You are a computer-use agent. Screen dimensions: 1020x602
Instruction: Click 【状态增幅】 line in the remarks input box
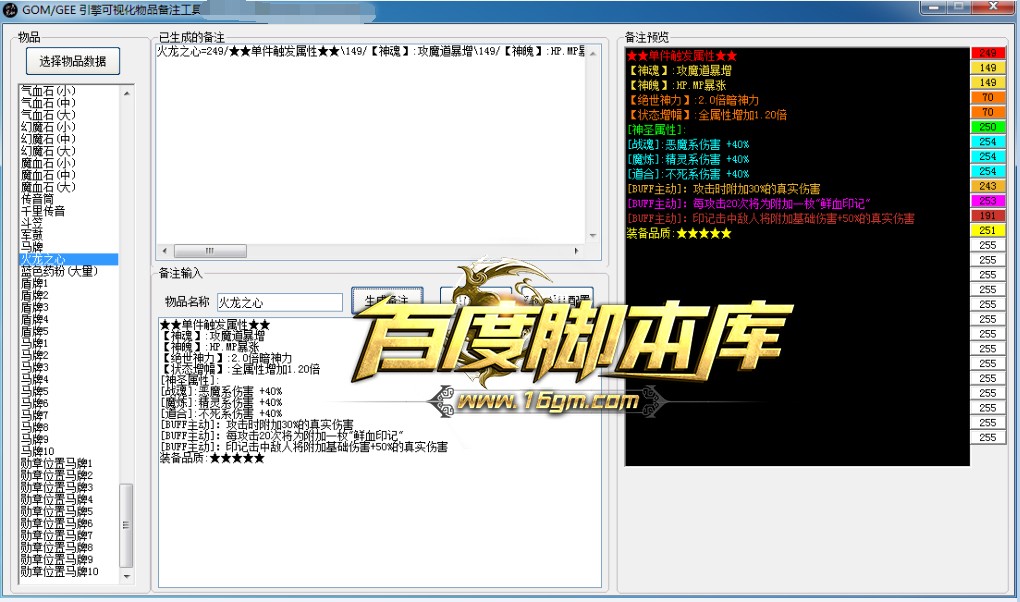(240, 369)
